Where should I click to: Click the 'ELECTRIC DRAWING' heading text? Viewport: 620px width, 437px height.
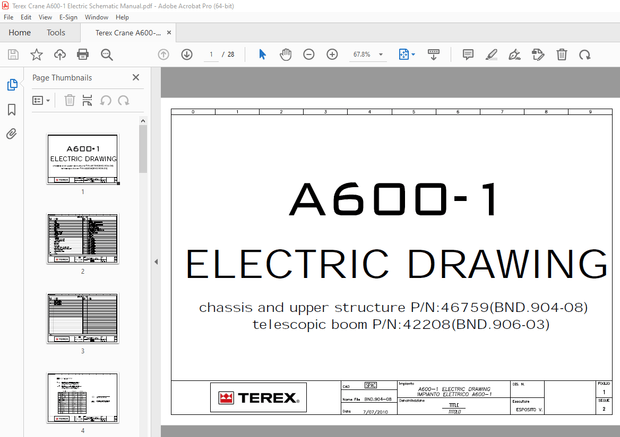click(397, 264)
